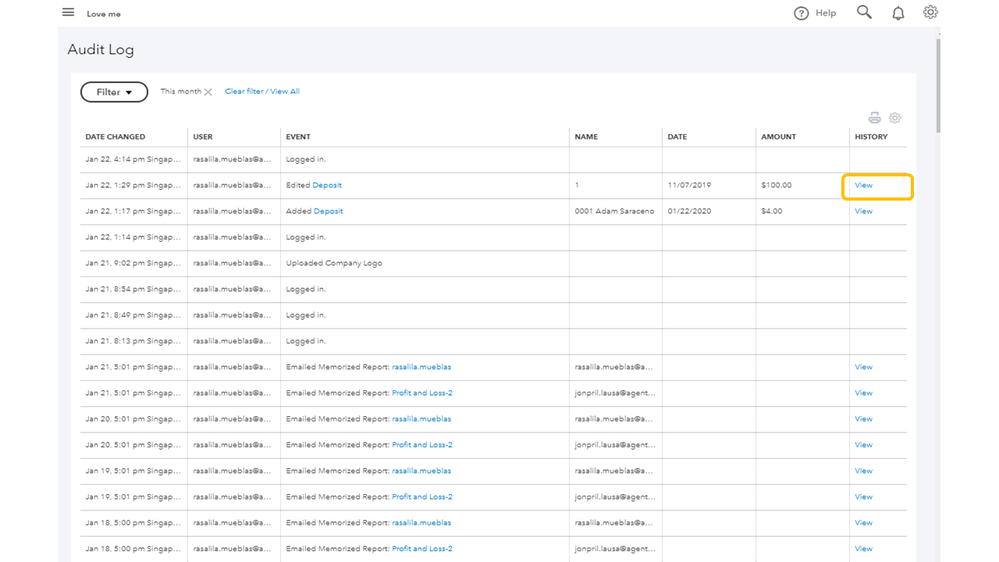Viewport: 999px width, 562px height.
Task: View history for Jan 21 Profit and Loss-2
Action: 863,393
